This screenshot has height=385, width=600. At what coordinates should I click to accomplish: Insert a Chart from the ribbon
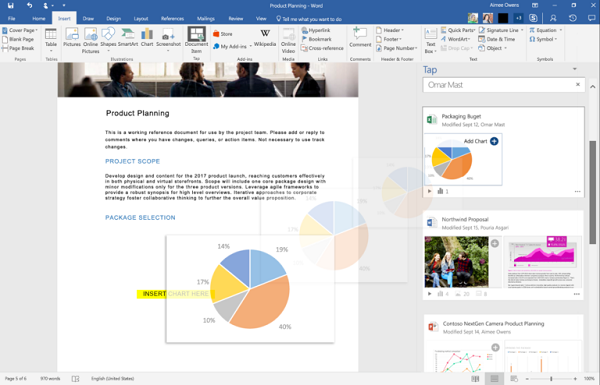(147, 38)
